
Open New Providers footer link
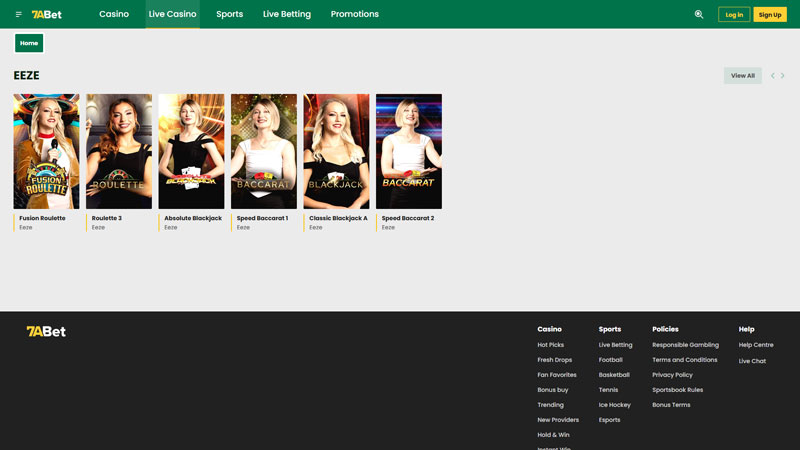click(558, 420)
